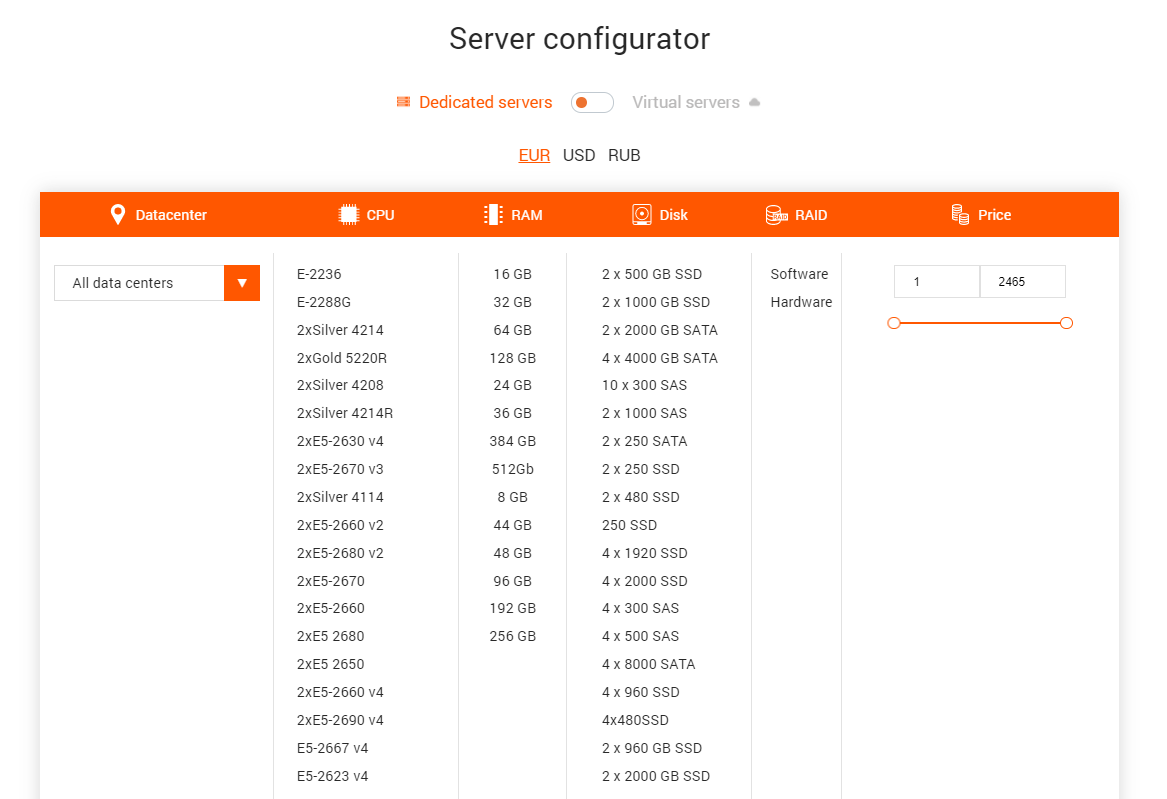Click the RAM memory stick icon
Screen dimensions: 1167x799
[492, 214]
